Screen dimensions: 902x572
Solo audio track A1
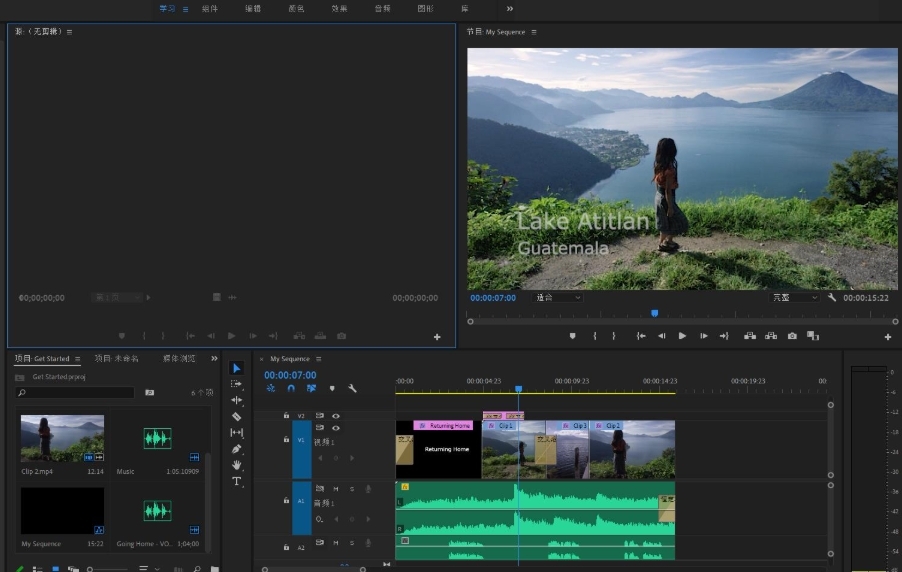click(351, 489)
